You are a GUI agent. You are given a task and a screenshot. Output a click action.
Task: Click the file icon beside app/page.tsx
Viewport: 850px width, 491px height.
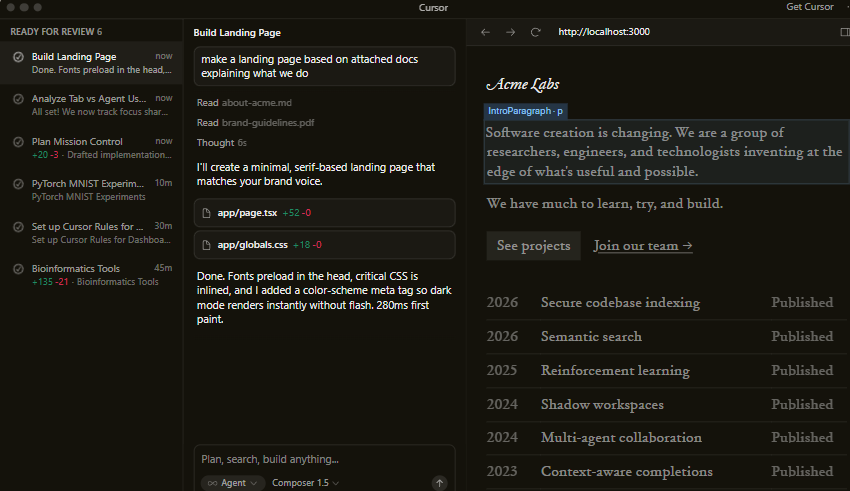click(x=207, y=214)
